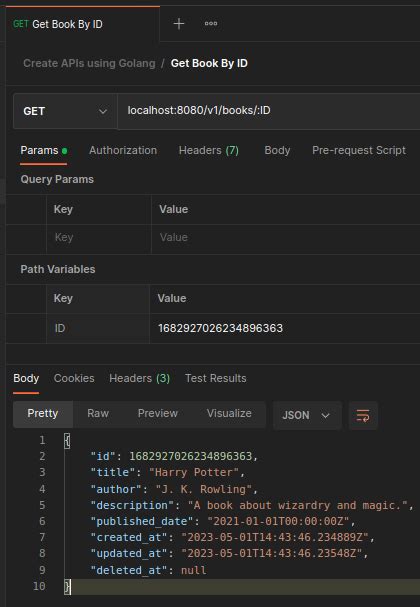Open the Pre-request Script tab
Viewport: 420px width, 607px height.
pyautogui.click(x=359, y=151)
